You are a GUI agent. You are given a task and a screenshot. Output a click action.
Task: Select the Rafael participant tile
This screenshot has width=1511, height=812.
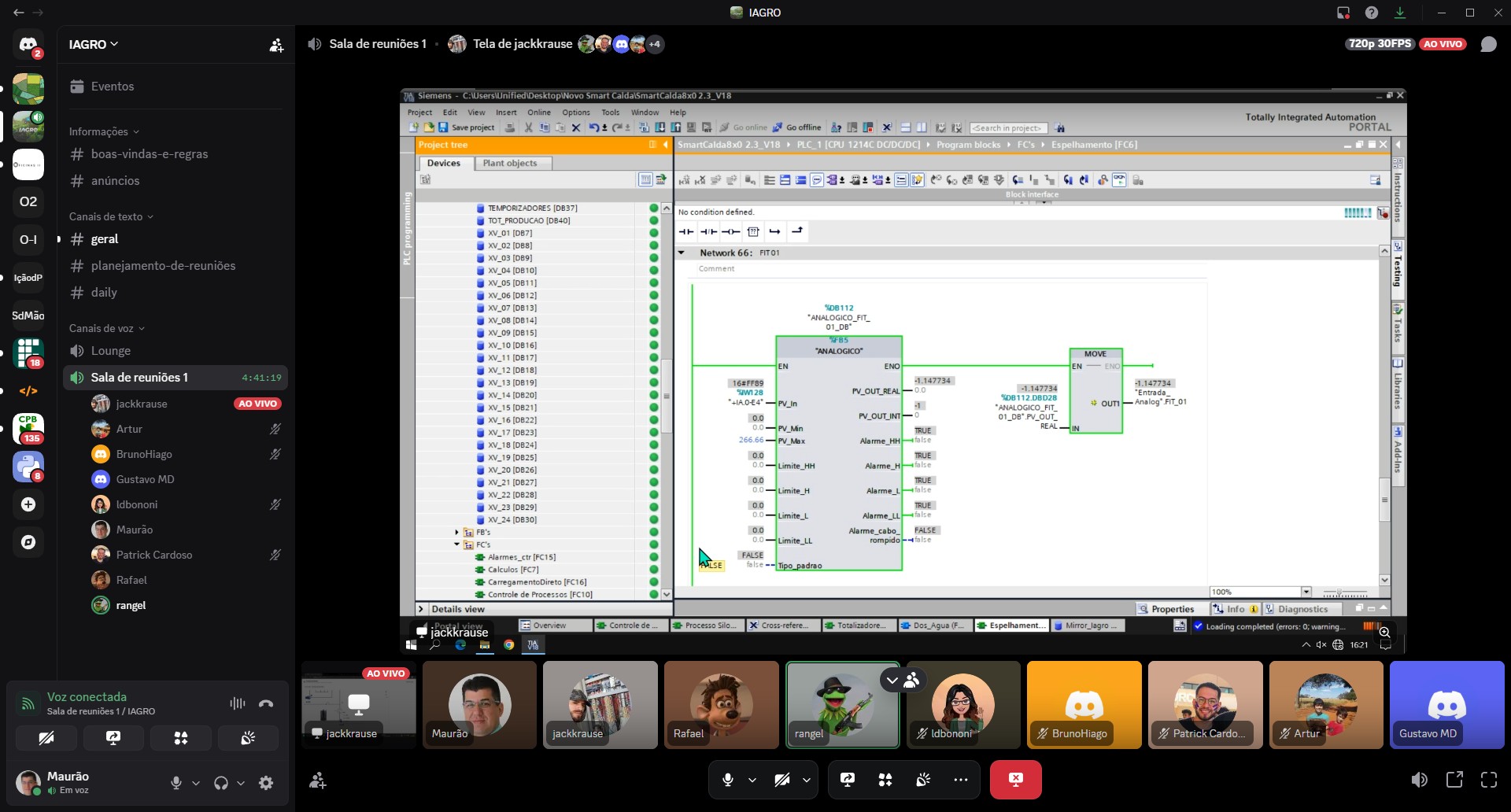point(721,705)
